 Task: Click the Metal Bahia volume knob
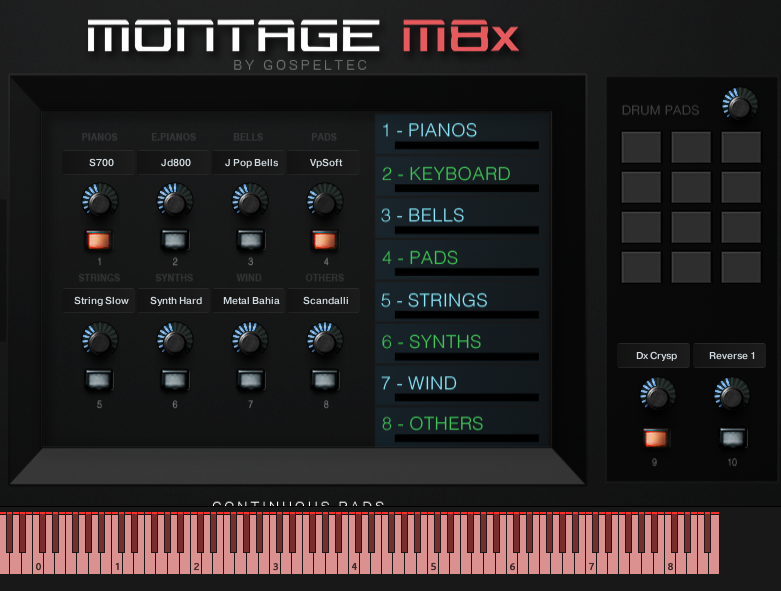(250, 340)
